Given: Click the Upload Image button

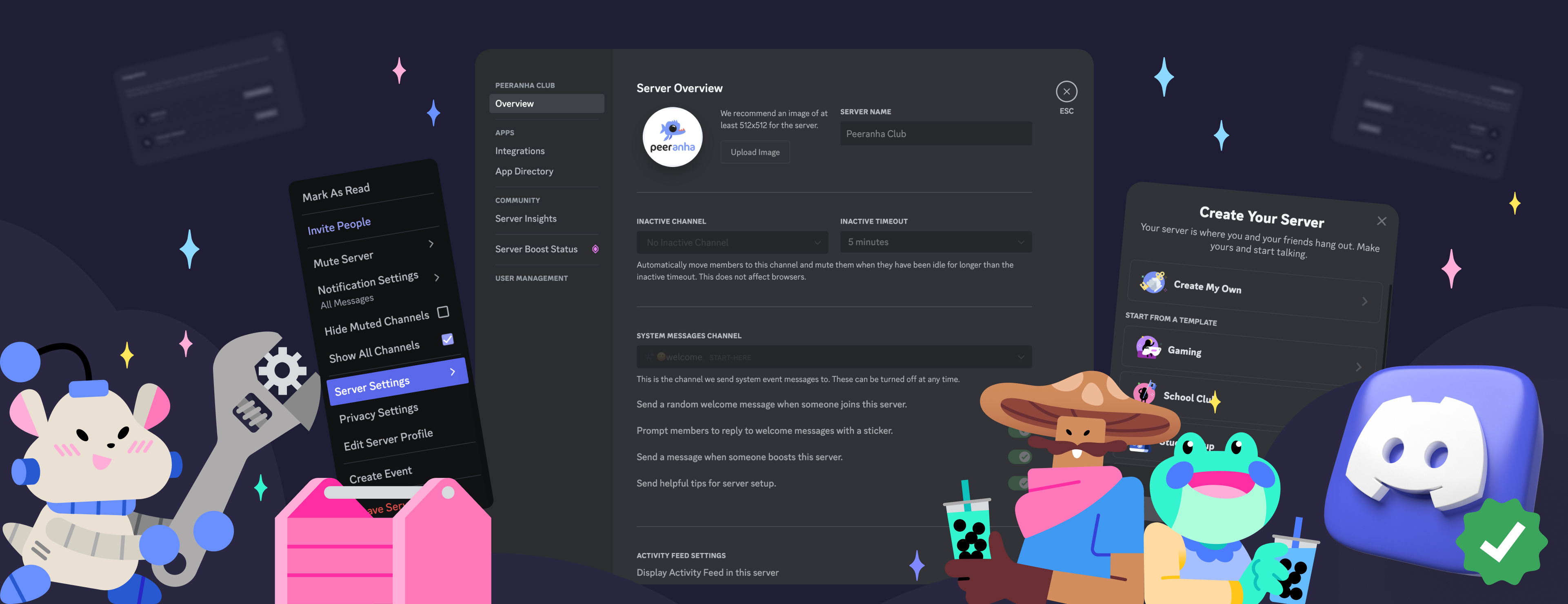Looking at the screenshot, I should click(x=755, y=152).
